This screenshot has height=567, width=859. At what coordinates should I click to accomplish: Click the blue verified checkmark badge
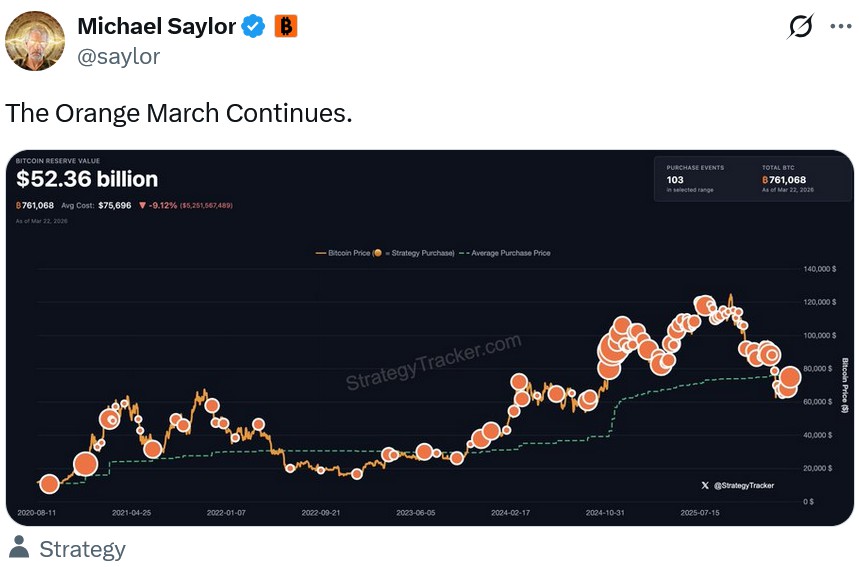[x=254, y=26]
